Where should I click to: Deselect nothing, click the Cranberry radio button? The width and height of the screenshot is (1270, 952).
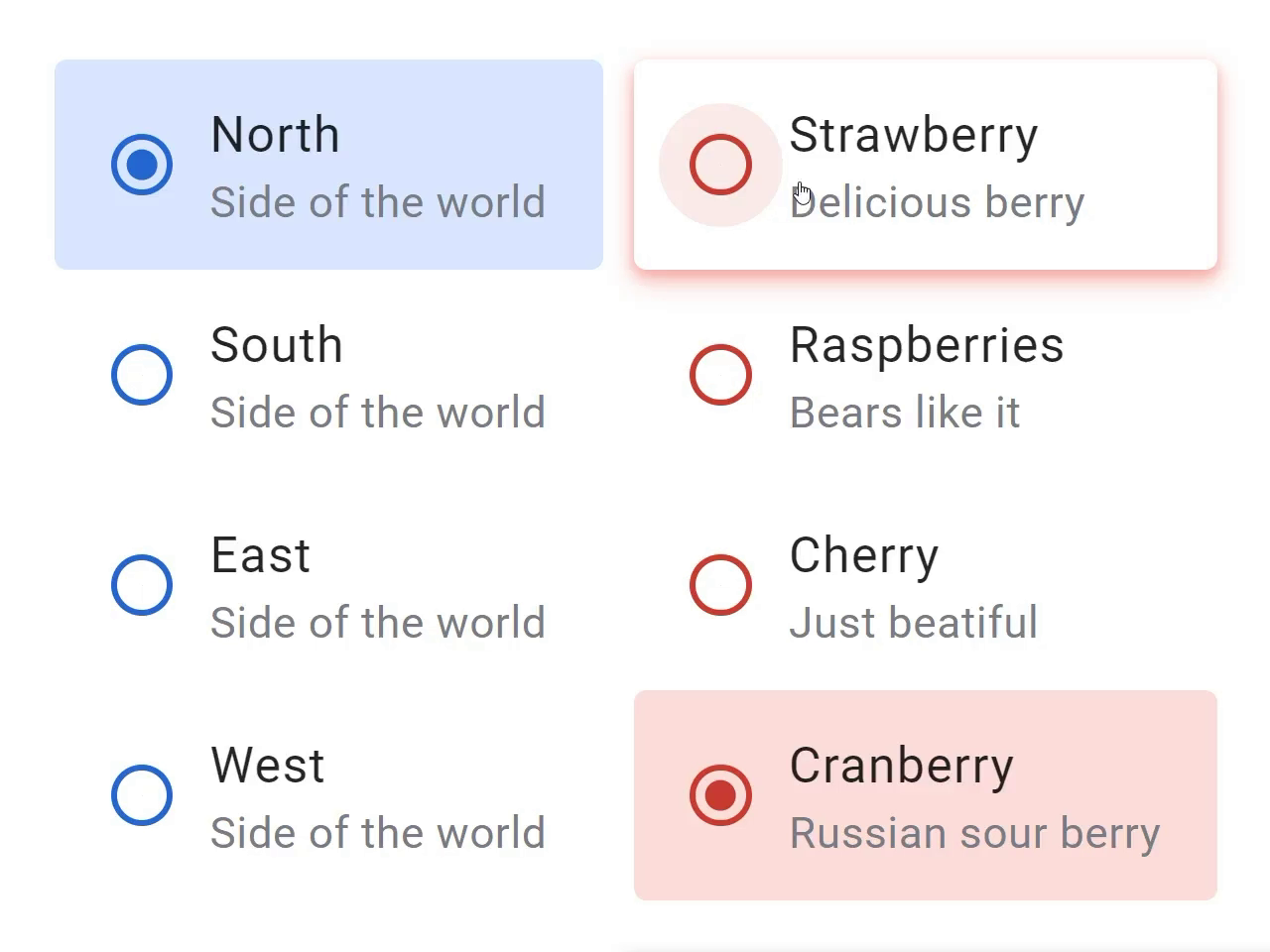(720, 795)
